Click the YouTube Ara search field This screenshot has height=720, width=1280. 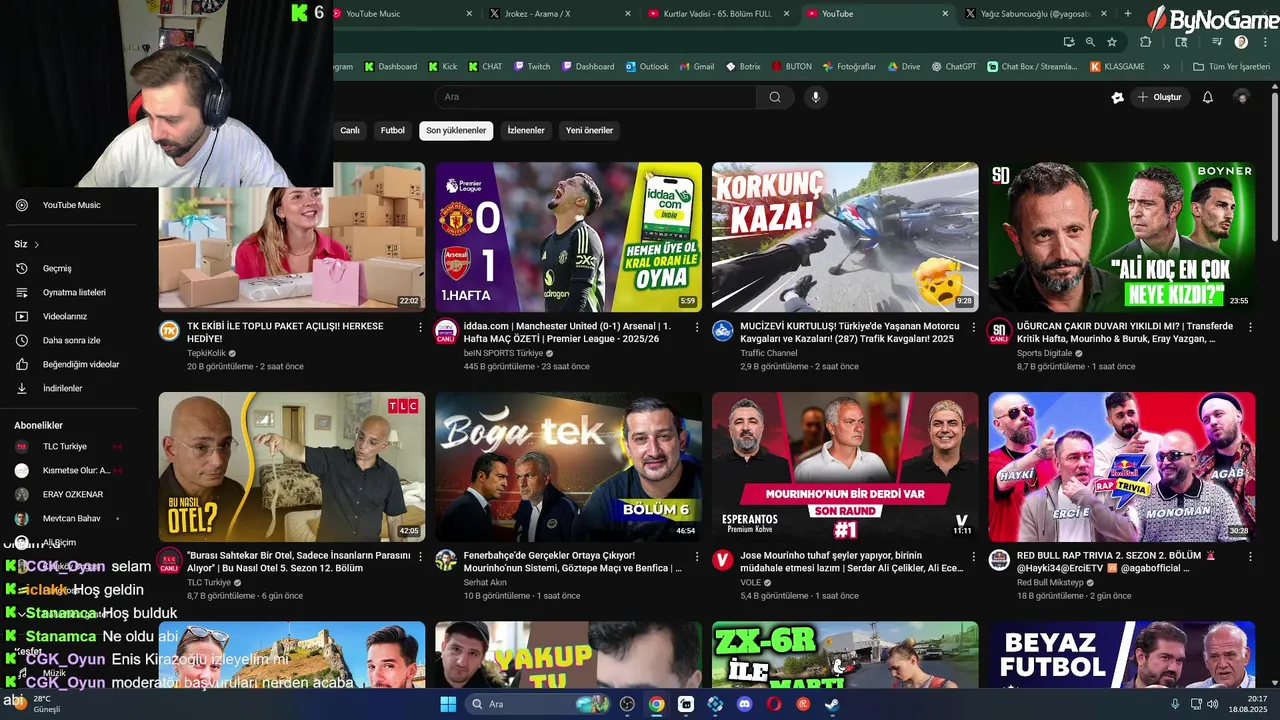click(x=596, y=97)
